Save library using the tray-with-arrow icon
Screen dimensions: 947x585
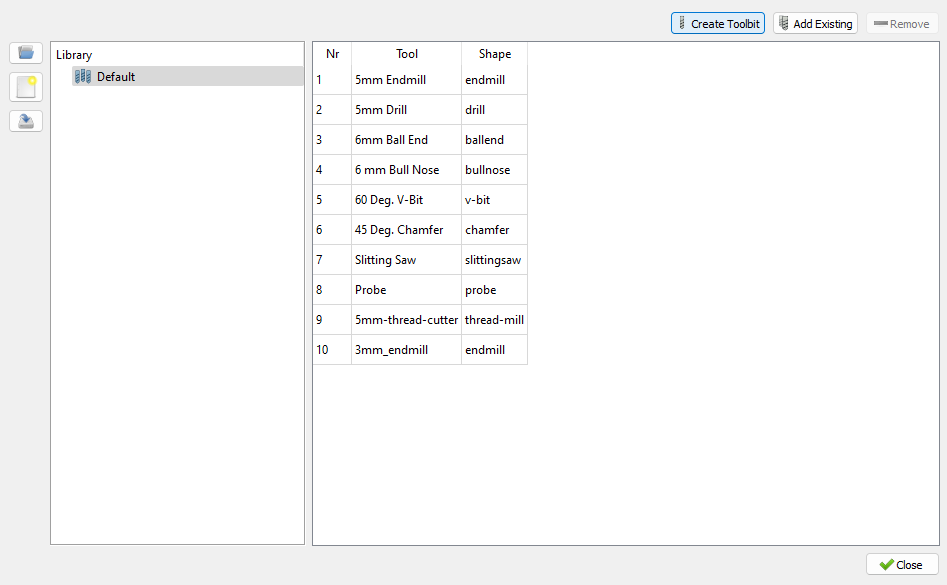tap(26, 121)
